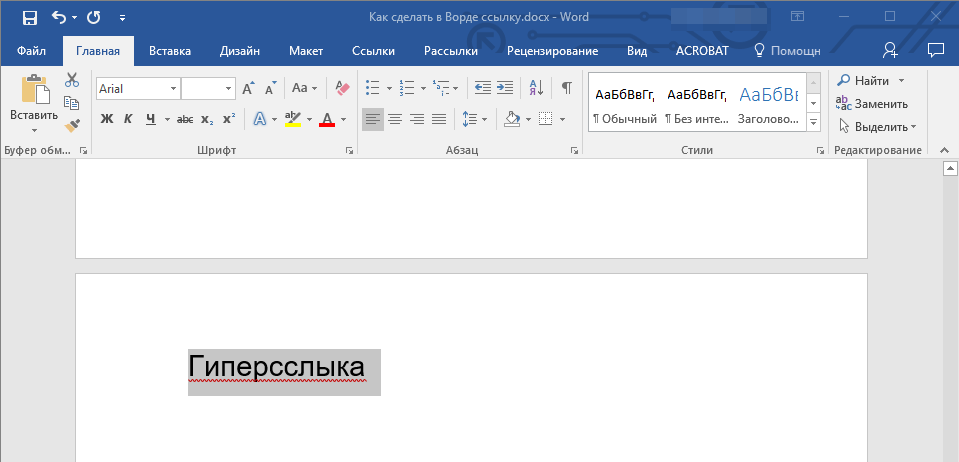Switch to the Рецензирование tab

[552, 51]
